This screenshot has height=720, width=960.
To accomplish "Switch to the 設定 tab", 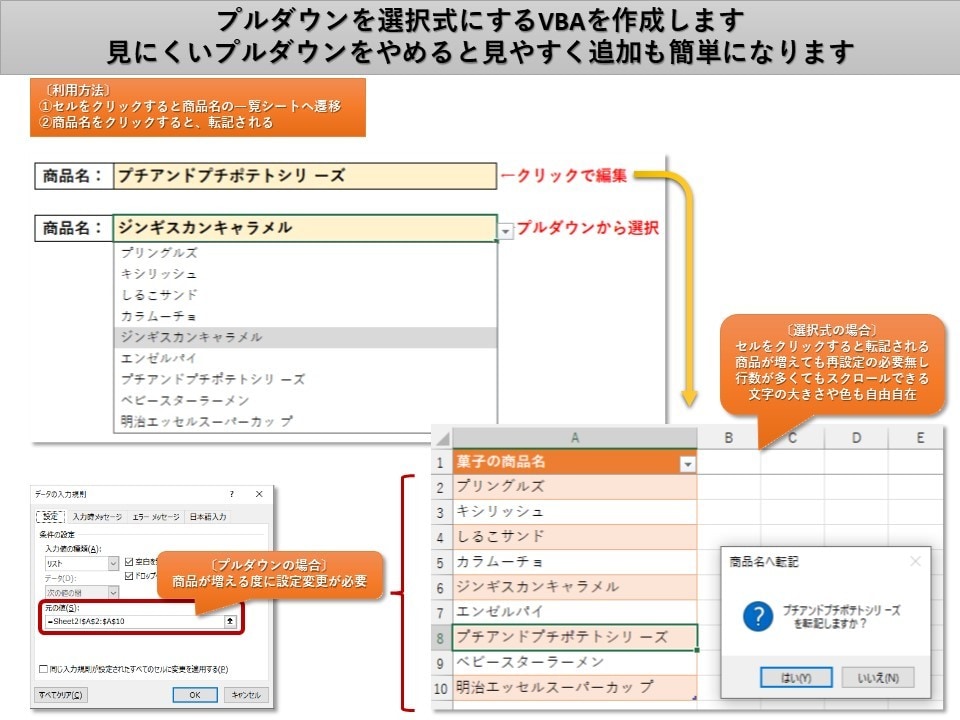I will click(x=51, y=516).
